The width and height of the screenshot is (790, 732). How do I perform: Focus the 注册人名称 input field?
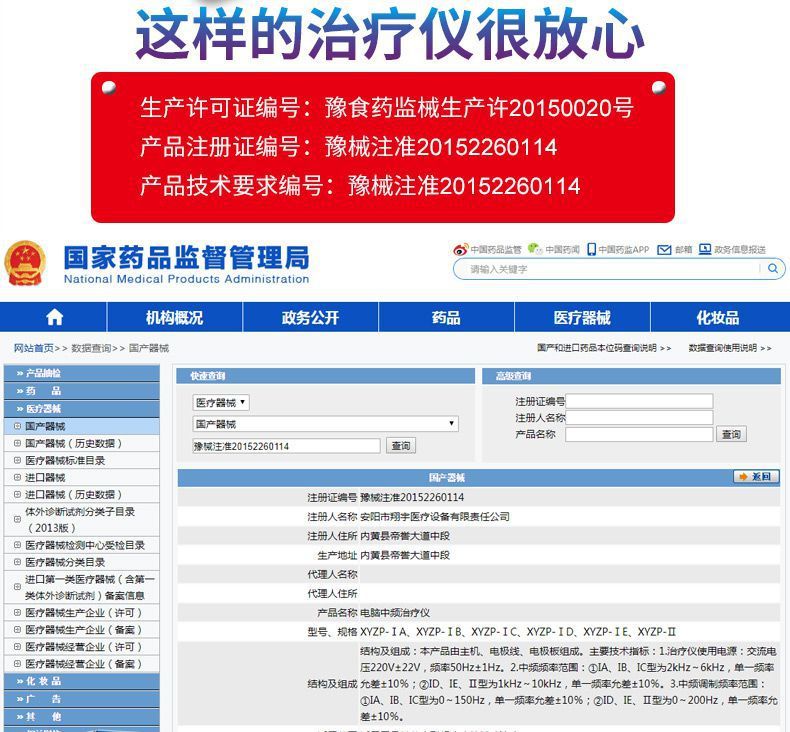[x=639, y=417]
